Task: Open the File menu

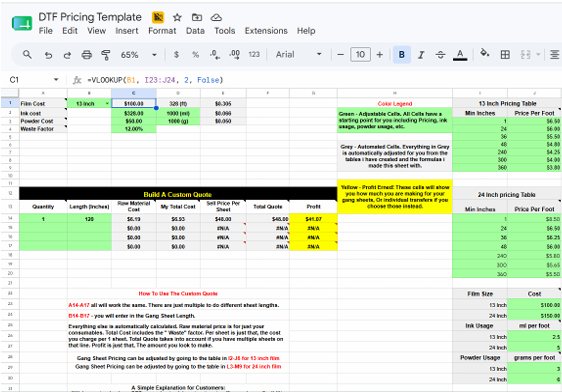Action: pyautogui.click(x=46, y=31)
